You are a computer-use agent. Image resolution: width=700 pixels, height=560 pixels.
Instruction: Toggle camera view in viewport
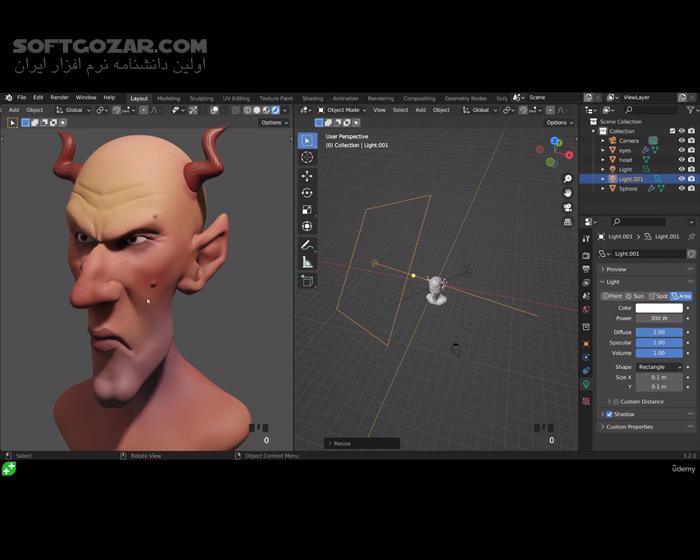point(567,207)
